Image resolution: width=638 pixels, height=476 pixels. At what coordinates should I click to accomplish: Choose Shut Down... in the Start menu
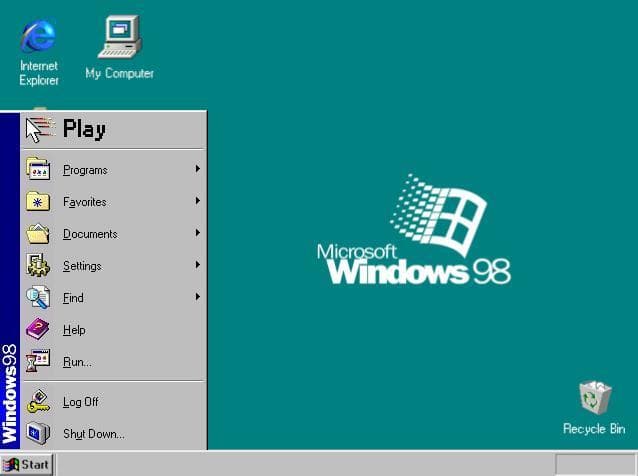[114, 434]
